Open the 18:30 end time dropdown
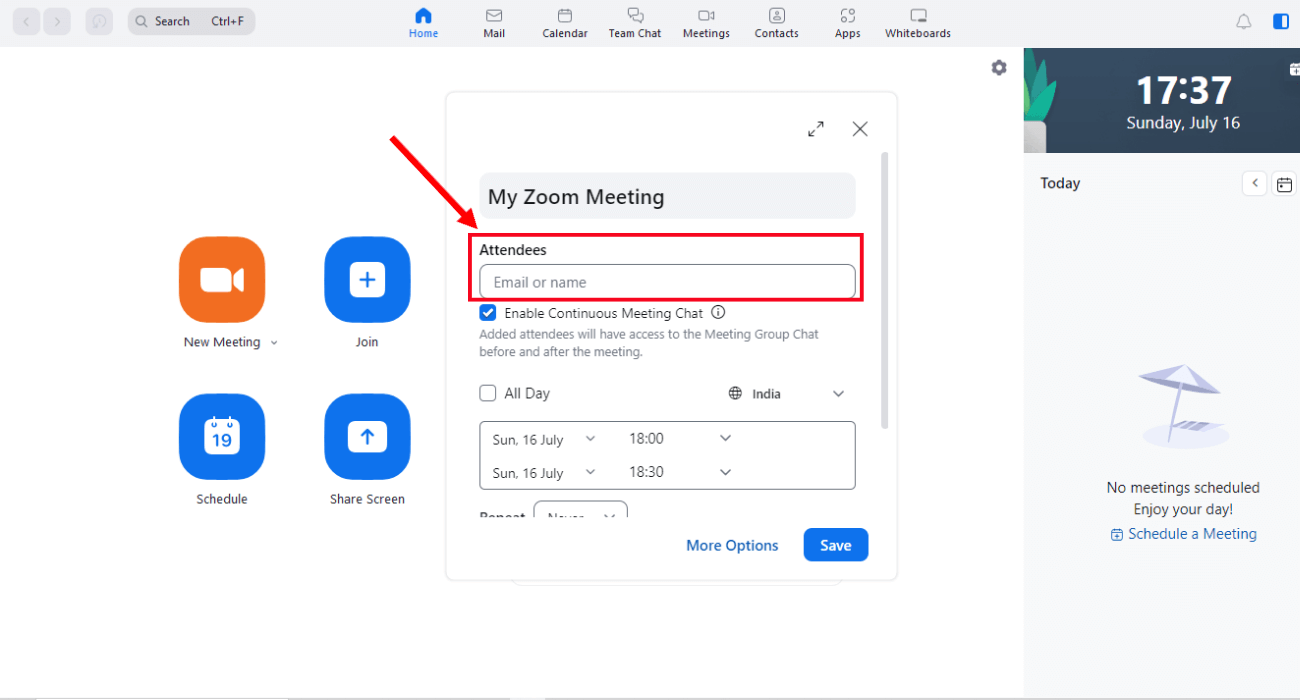1300x700 pixels. click(x=680, y=472)
